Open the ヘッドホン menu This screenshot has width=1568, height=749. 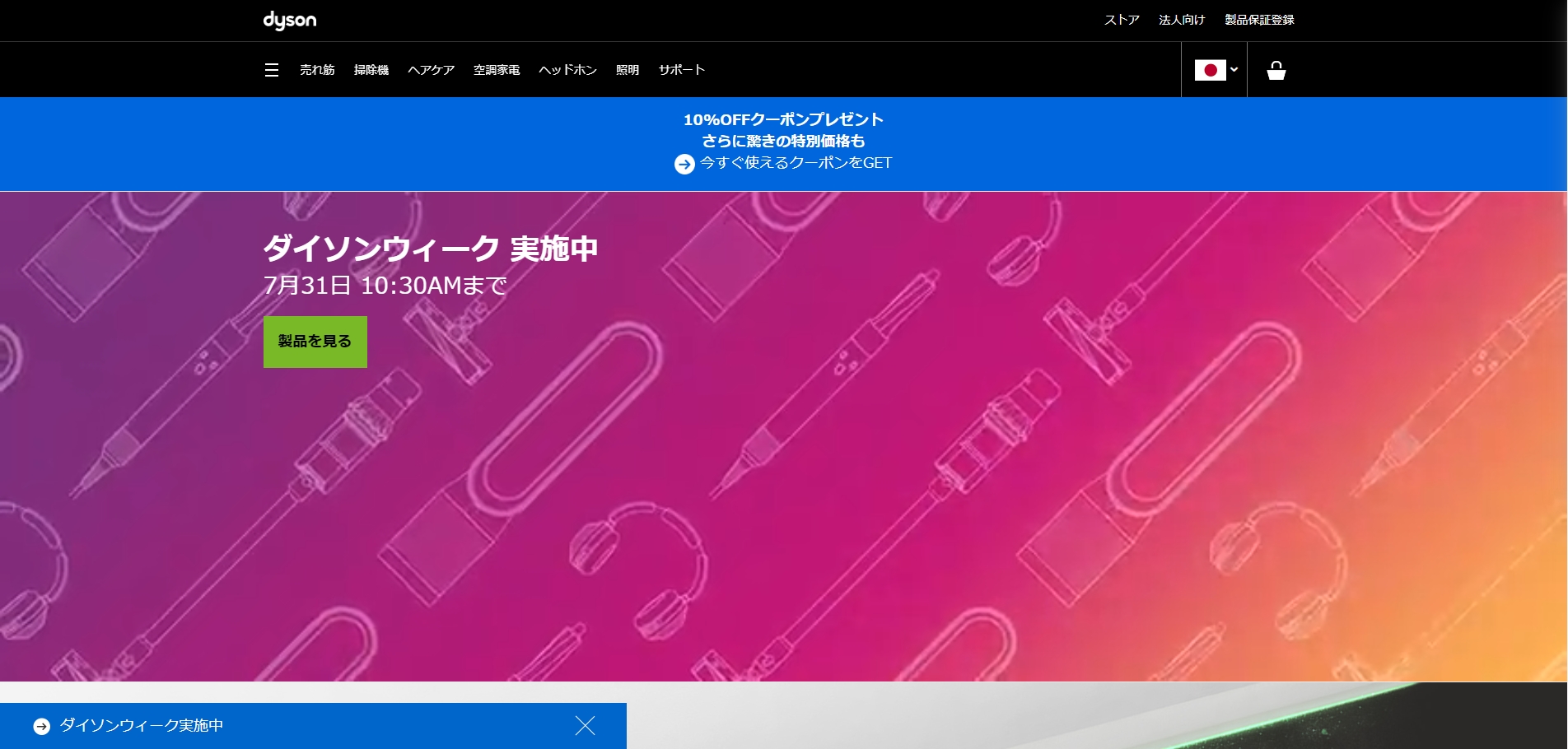[567, 70]
